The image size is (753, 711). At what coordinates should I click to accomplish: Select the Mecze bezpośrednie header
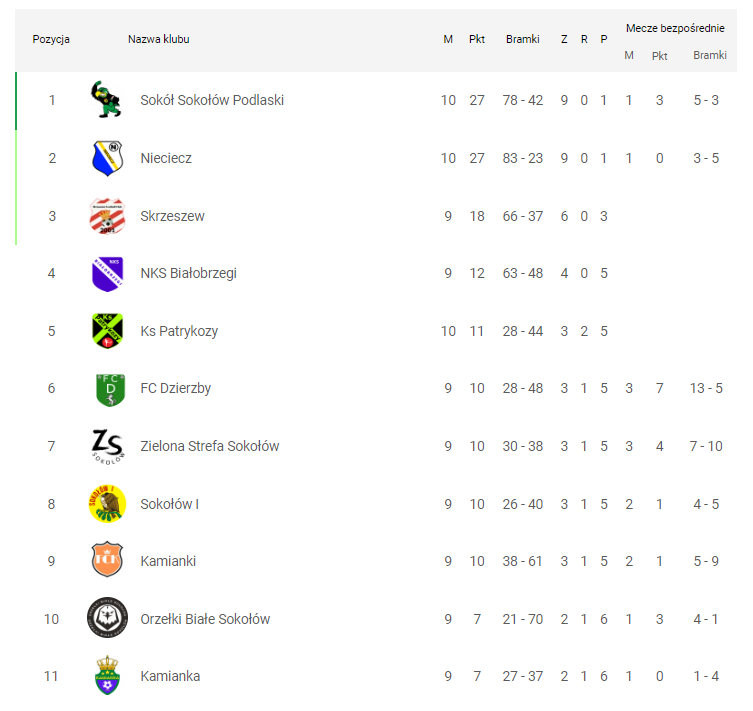tap(675, 28)
